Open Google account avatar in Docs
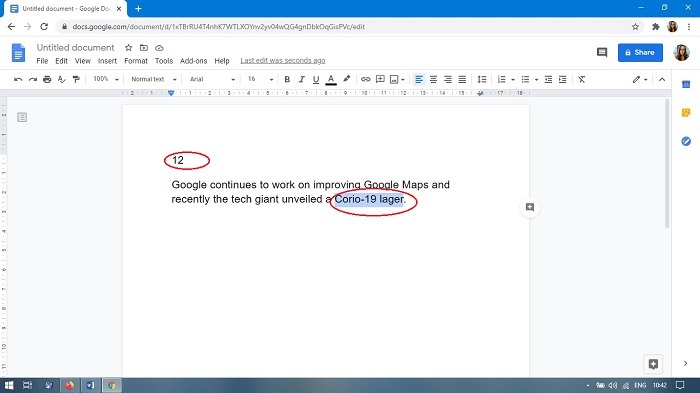The image size is (700, 393). pyautogui.click(x=681, y=53)
